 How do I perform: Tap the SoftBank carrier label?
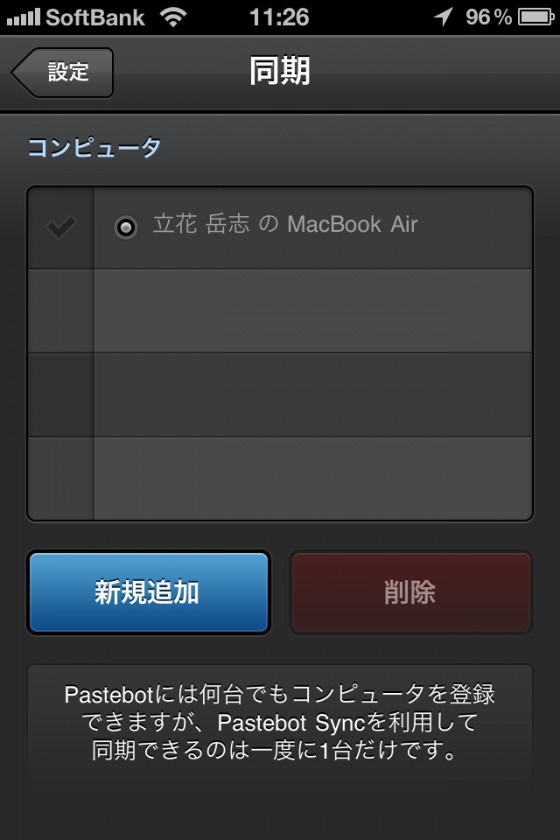coord(95,17)
